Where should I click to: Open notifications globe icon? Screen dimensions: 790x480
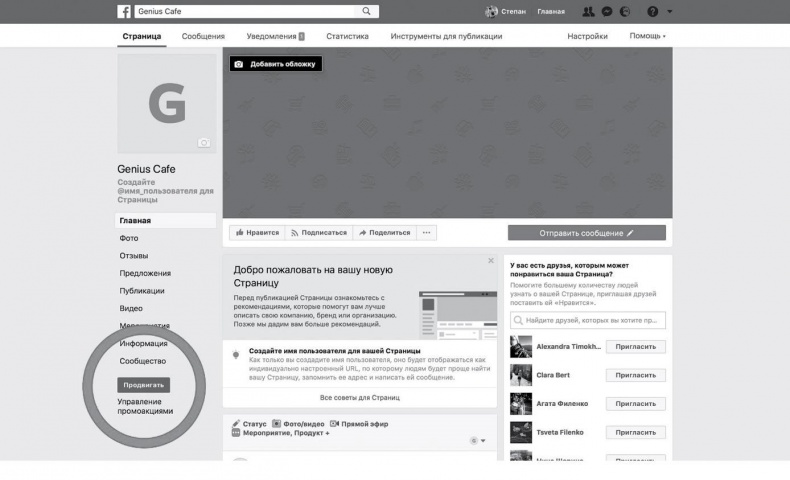click(625, 12)
